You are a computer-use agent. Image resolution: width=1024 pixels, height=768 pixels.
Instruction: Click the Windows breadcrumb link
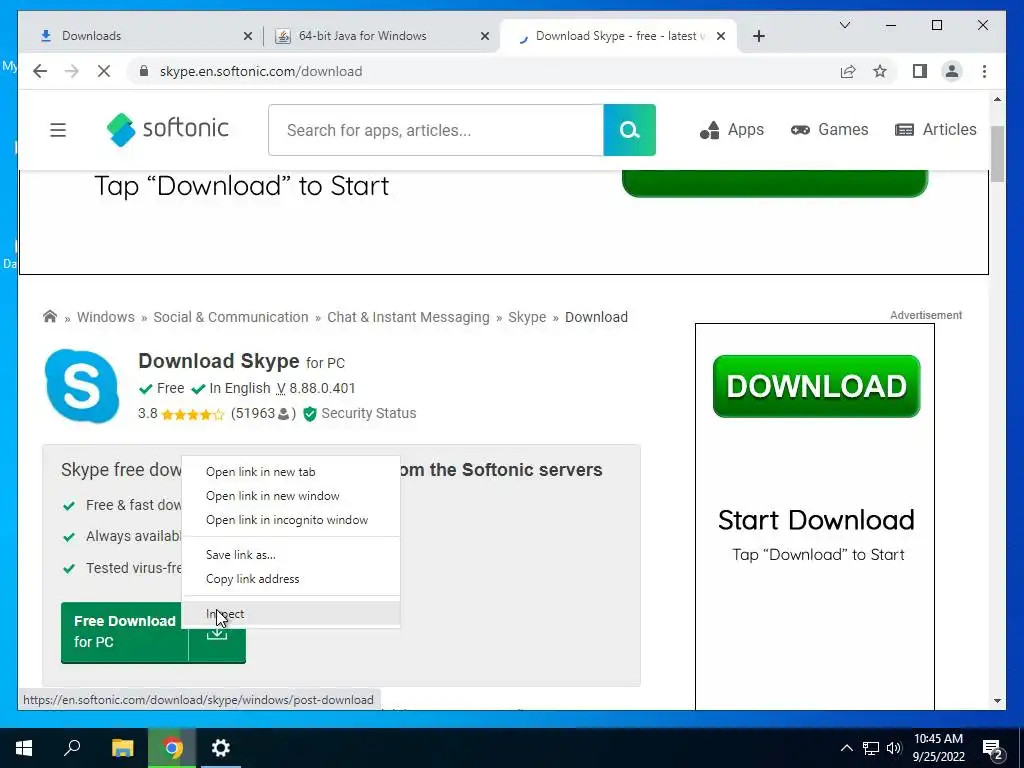pos(106,317)
